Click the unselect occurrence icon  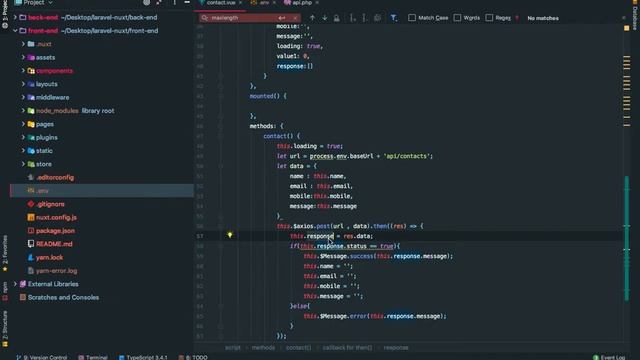click(364, 18)
